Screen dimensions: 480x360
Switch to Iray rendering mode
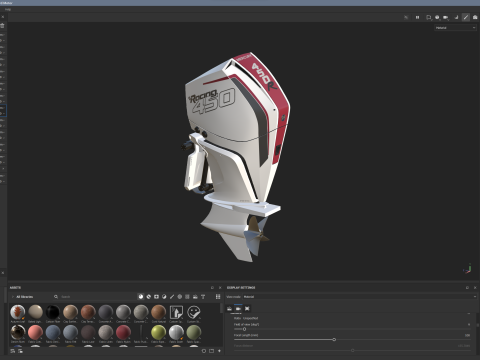coord(475,17)
